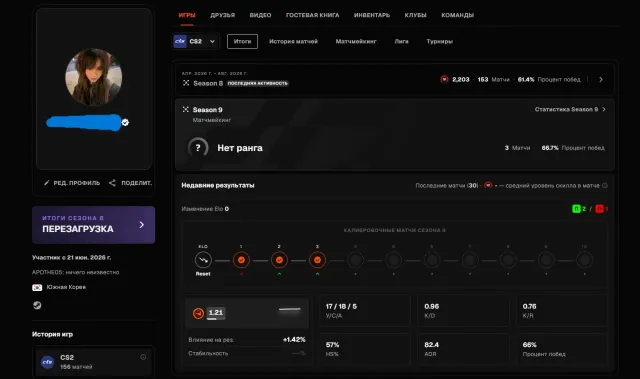Click the verified badge next to the username

[125, 122]
